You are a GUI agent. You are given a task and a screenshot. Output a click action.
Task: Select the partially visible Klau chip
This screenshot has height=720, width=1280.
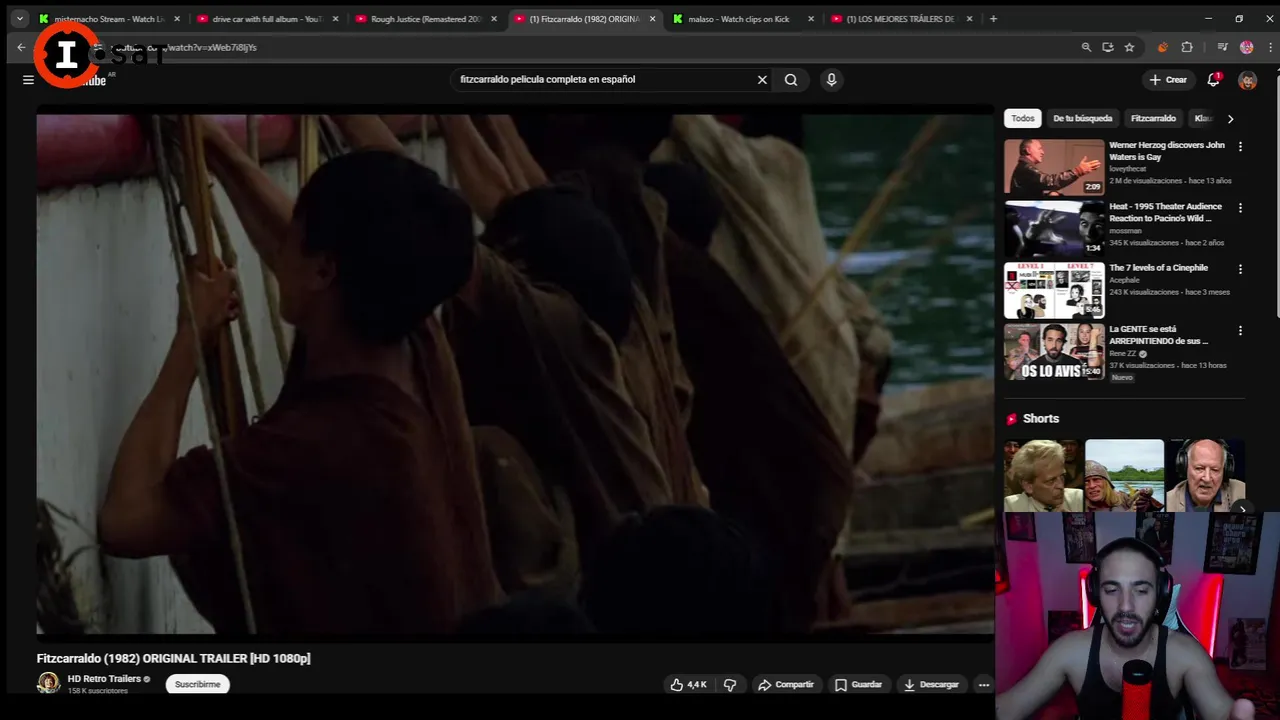pos(1202,118)
